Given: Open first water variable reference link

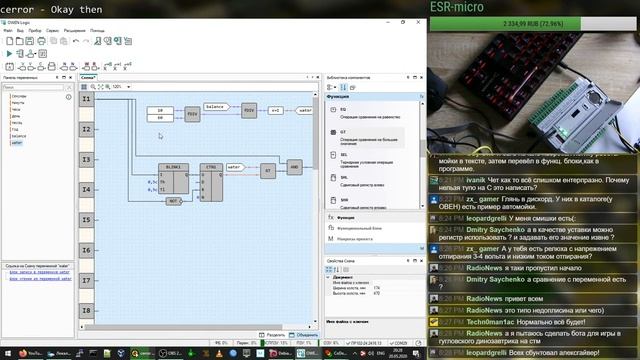Looking at the screenshot, I should click(x=40, y=272).
